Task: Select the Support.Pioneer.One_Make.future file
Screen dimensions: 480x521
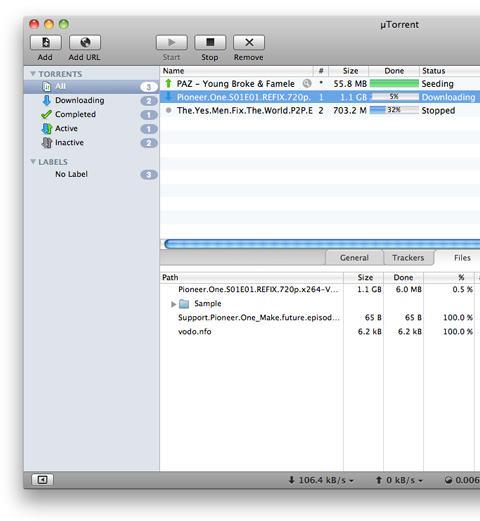Action: (x=259, y=317)
